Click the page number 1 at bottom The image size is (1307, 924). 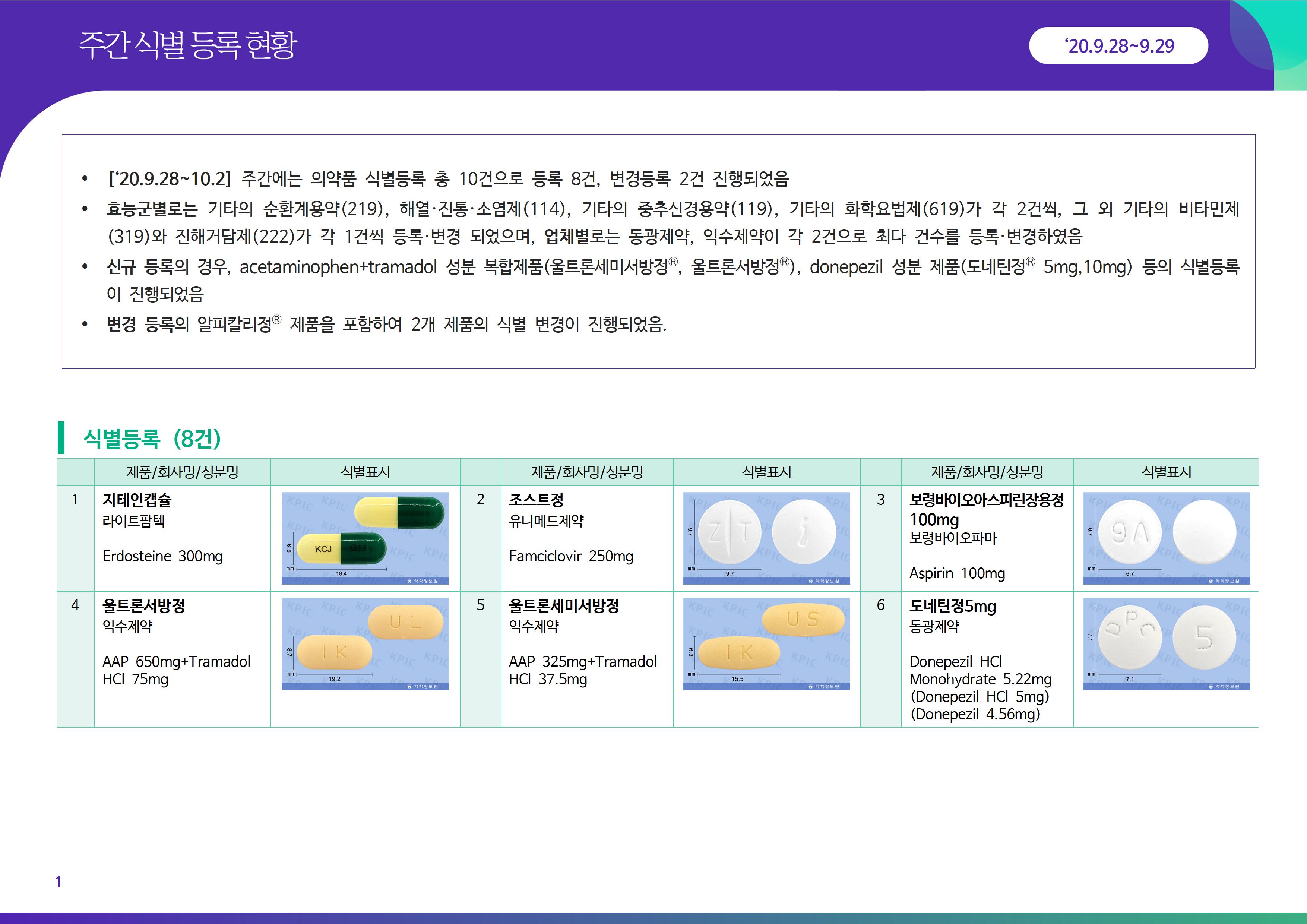(58, 882)
